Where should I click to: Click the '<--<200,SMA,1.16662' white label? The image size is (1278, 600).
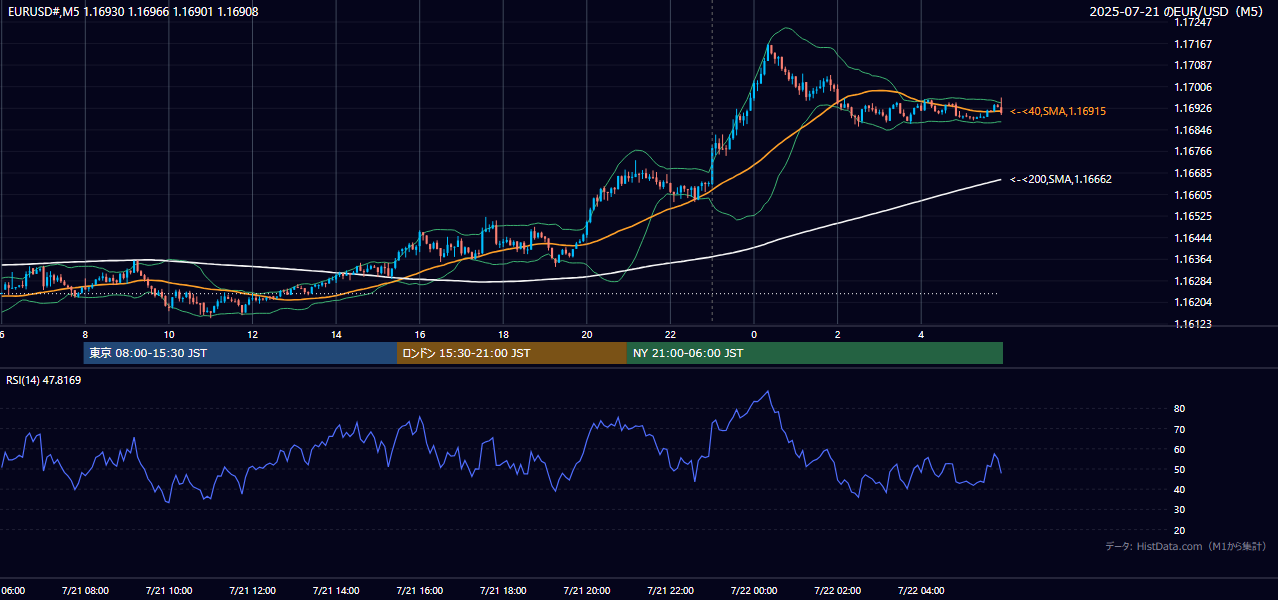click(x=1060, y=179)
